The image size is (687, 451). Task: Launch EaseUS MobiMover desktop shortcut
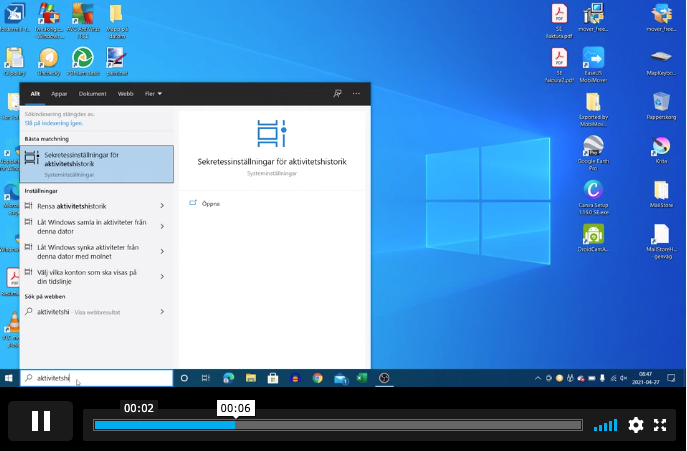point(593,62)
